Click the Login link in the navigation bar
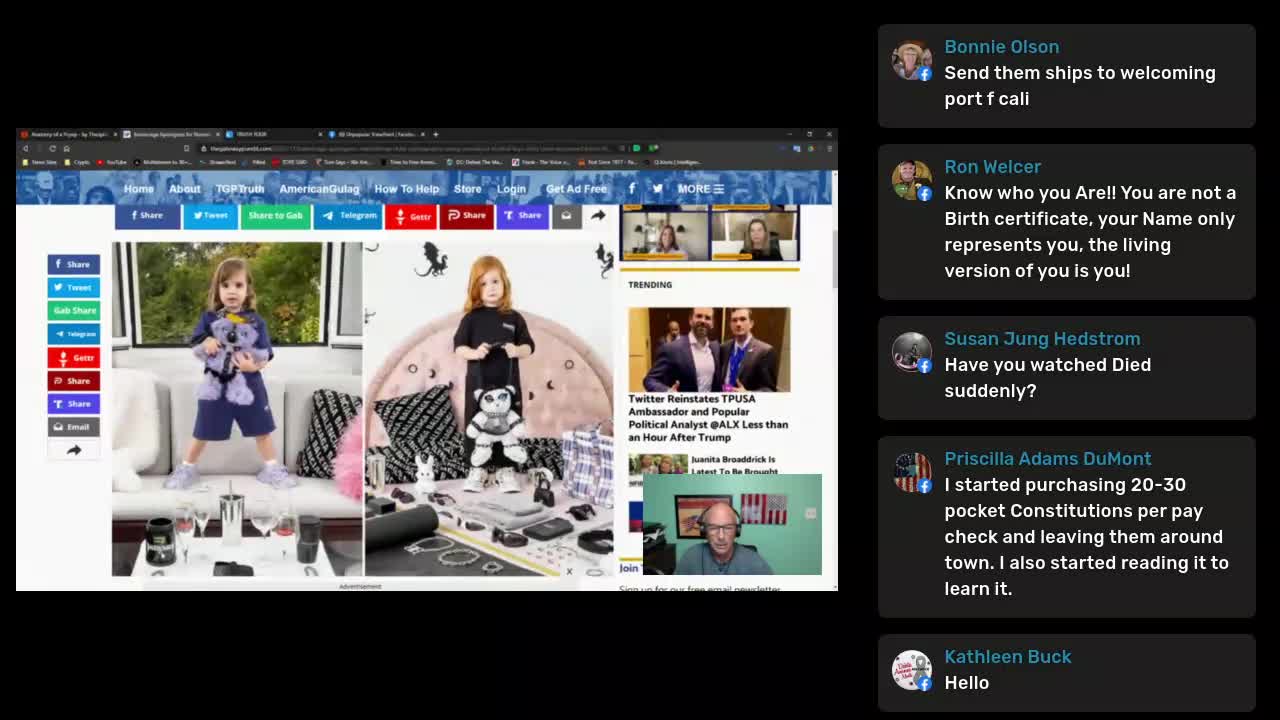This screenshot has width=1280, height=720. pyautogui.click(x=511, y=188)
